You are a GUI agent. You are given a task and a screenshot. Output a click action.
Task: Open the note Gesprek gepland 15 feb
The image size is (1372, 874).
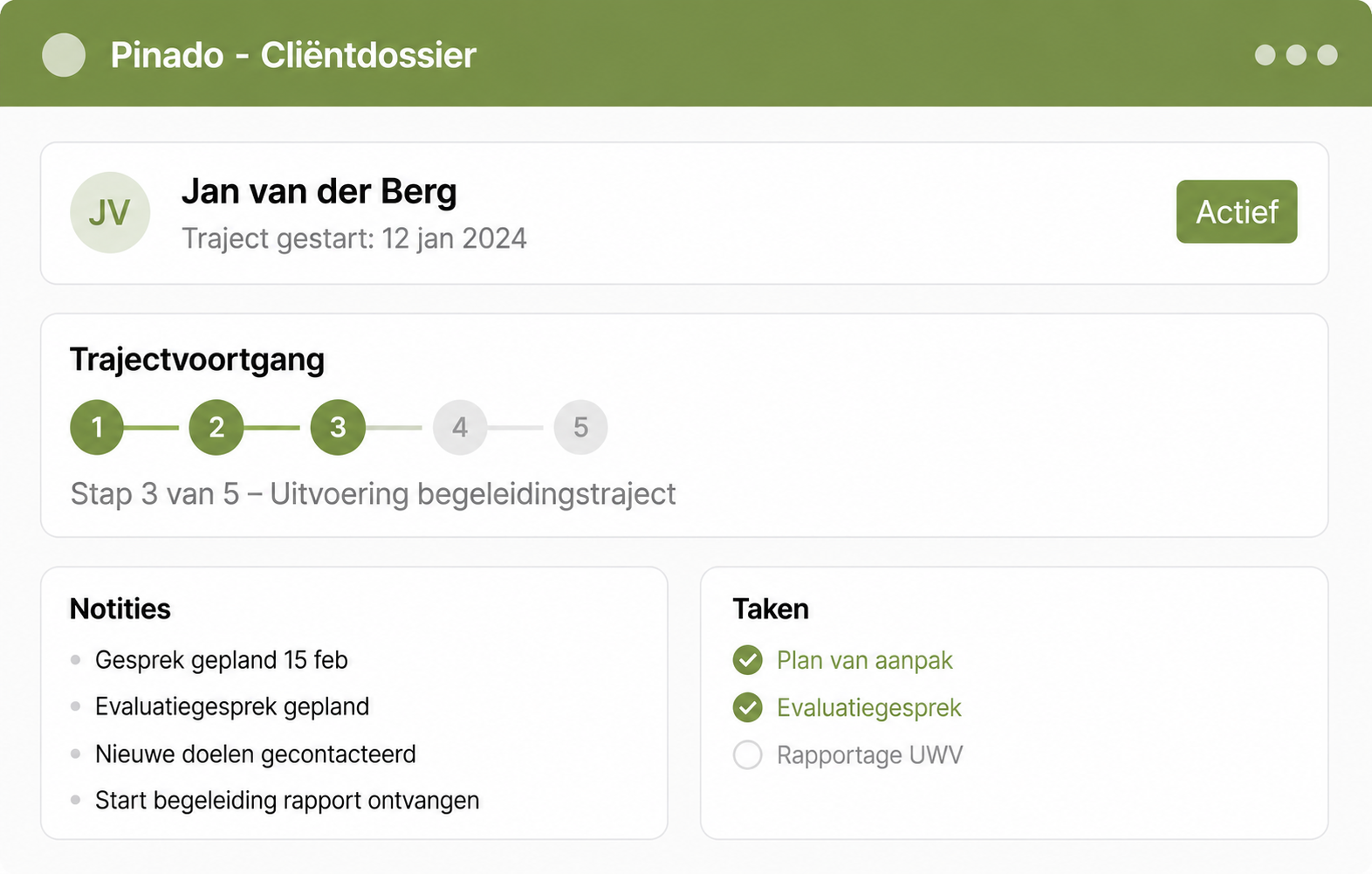click(222, 660)
